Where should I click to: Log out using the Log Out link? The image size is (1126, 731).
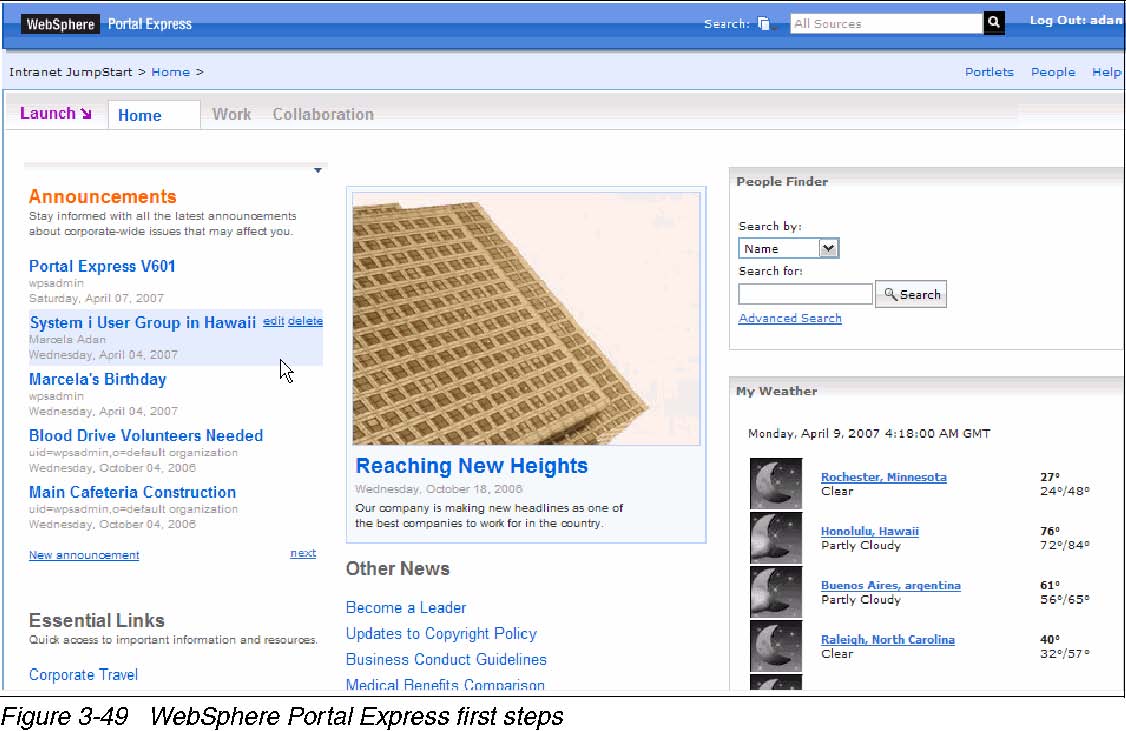click(x=1075, y=20)
